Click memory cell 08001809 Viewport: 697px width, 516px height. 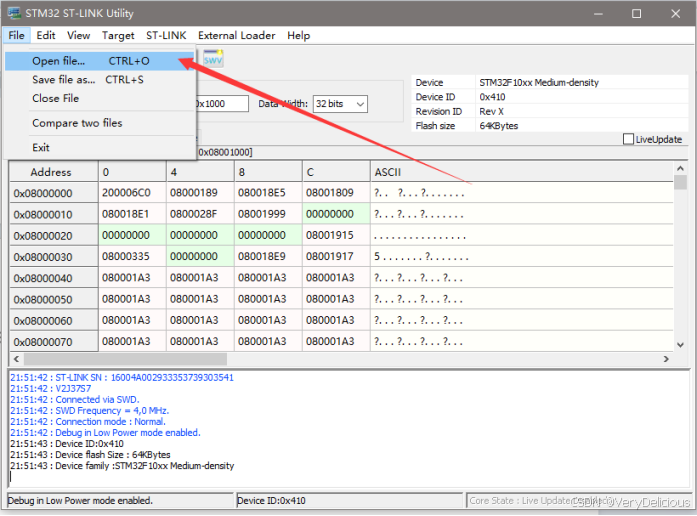(336, 193)
